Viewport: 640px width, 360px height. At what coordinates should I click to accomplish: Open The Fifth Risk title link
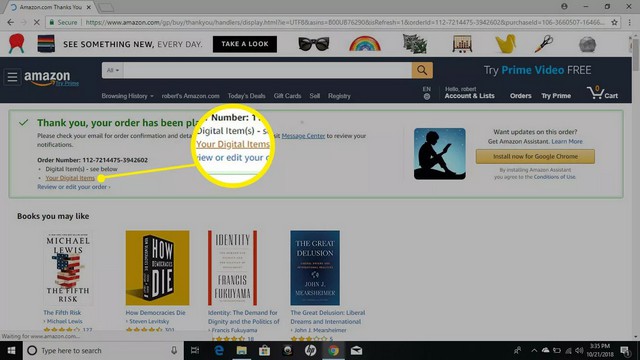(x=62, y=313)
